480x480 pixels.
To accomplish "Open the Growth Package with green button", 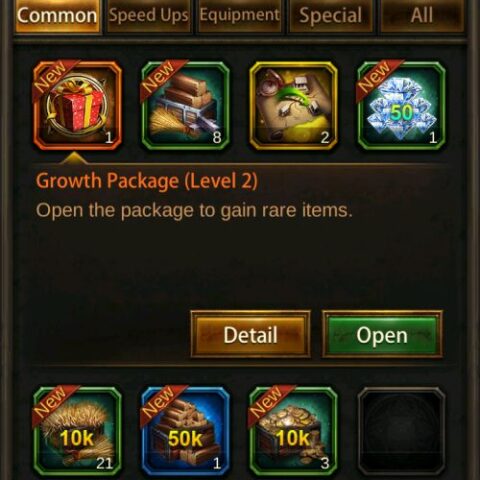I will 382,335.
